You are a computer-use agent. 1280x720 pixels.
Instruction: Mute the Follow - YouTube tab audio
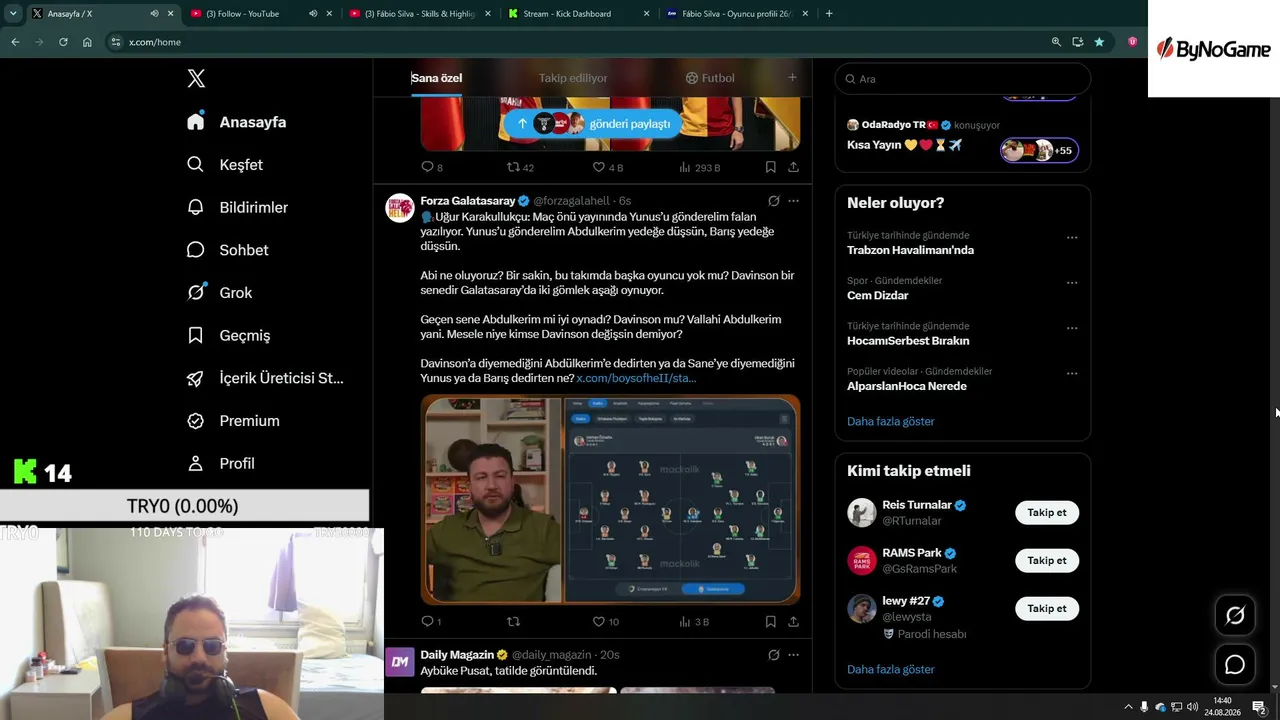[x=313, y=14]
